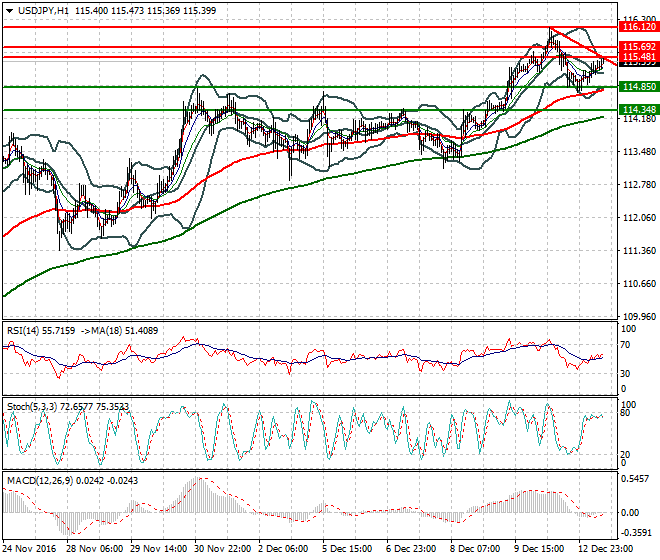Click the 29 Nov 14:00 time label
This screenshot has width=660, height=560.
(x=159, y=549)
